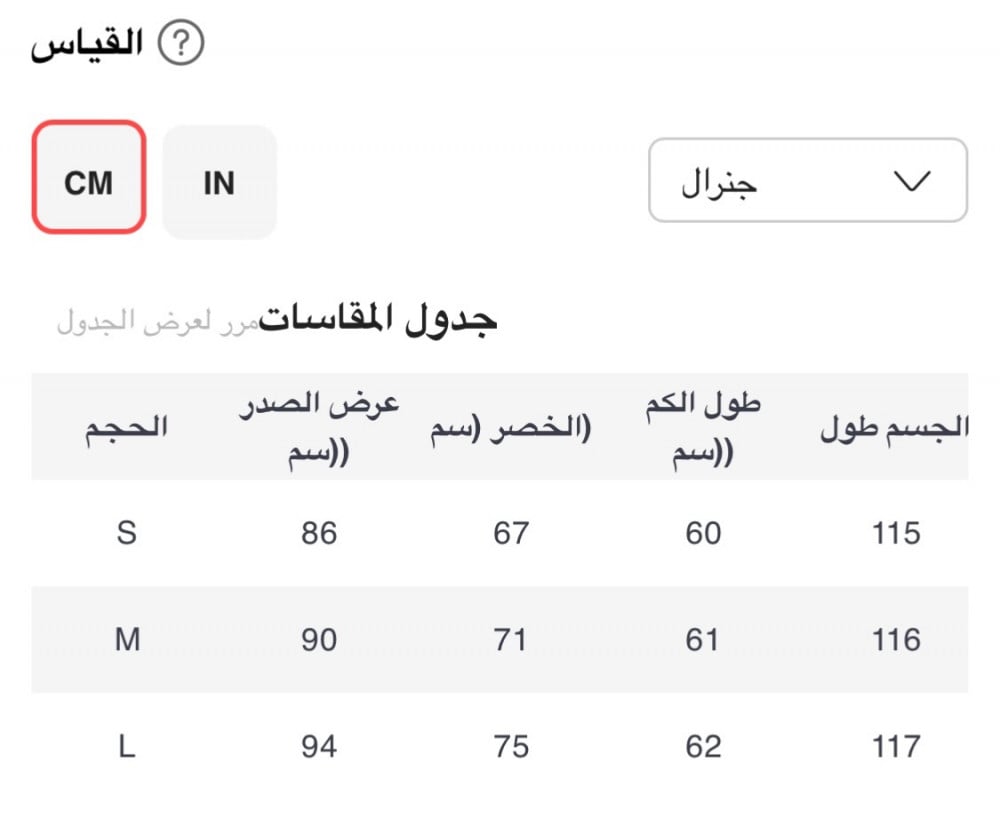
Task: Click the sleeve length value 62
Action: (703, 746)
